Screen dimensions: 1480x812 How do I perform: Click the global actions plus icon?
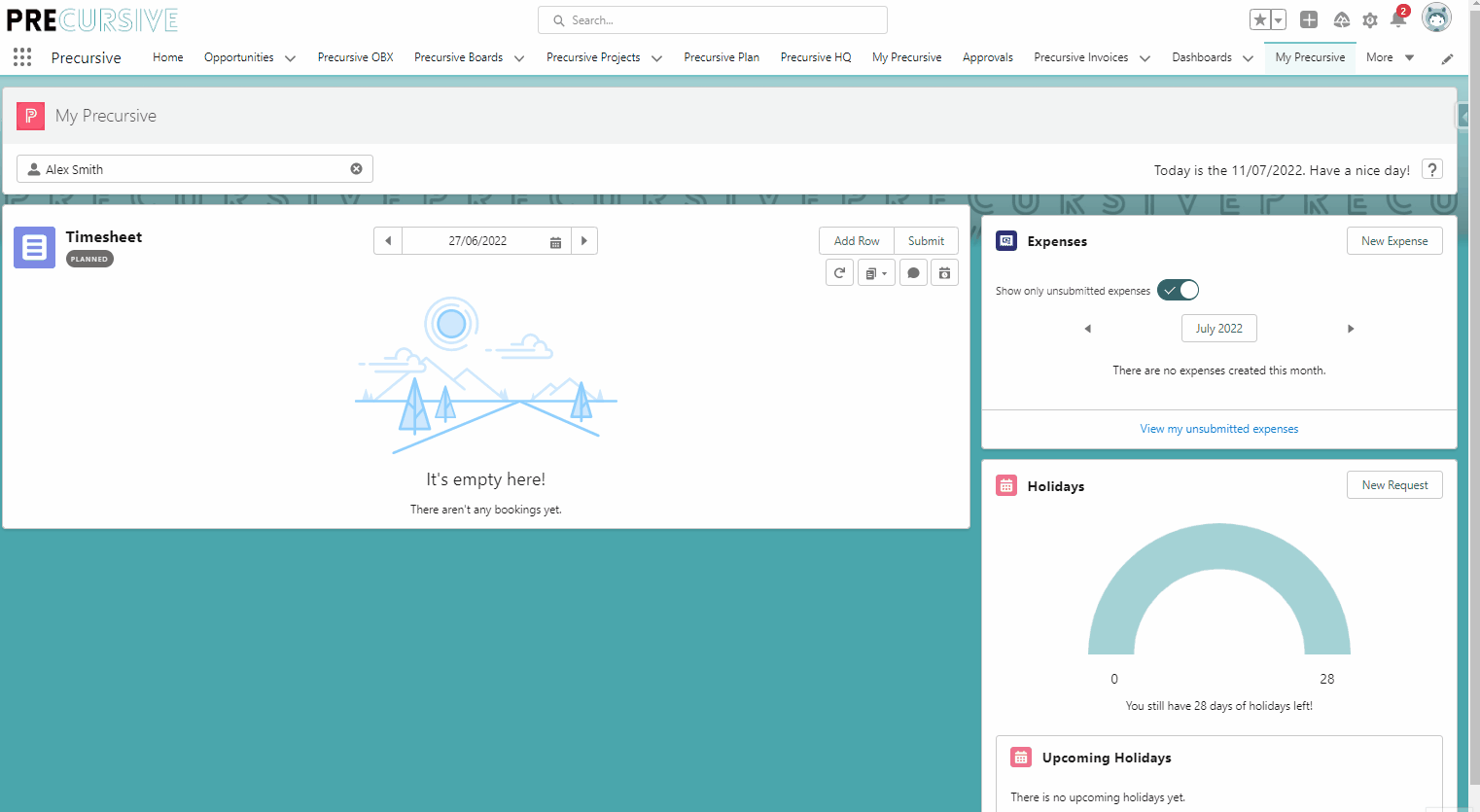pos(1309,20)
